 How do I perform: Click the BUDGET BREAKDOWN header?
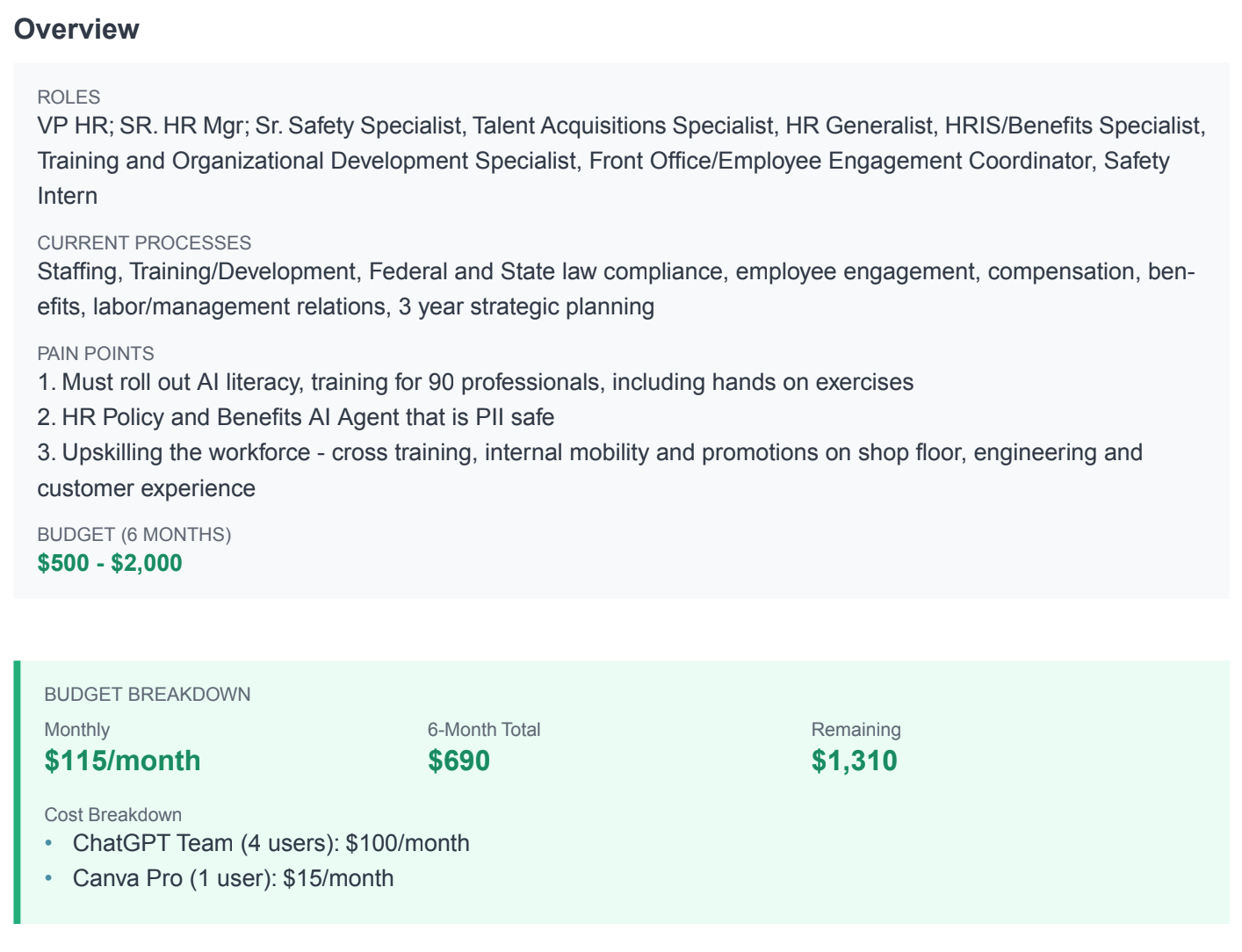[x=148, y=694]
